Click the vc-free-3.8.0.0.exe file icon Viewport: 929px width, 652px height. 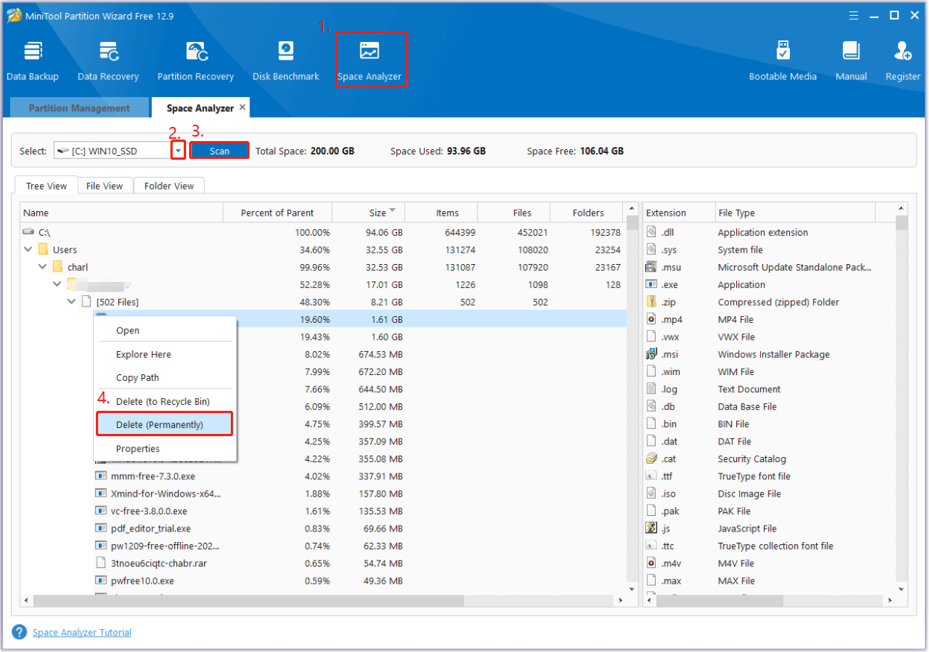101,510
